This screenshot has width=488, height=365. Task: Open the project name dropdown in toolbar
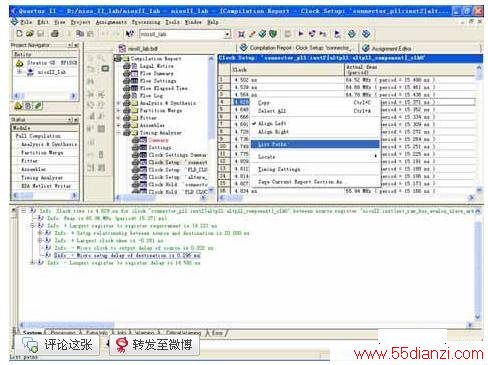[227, 34]
